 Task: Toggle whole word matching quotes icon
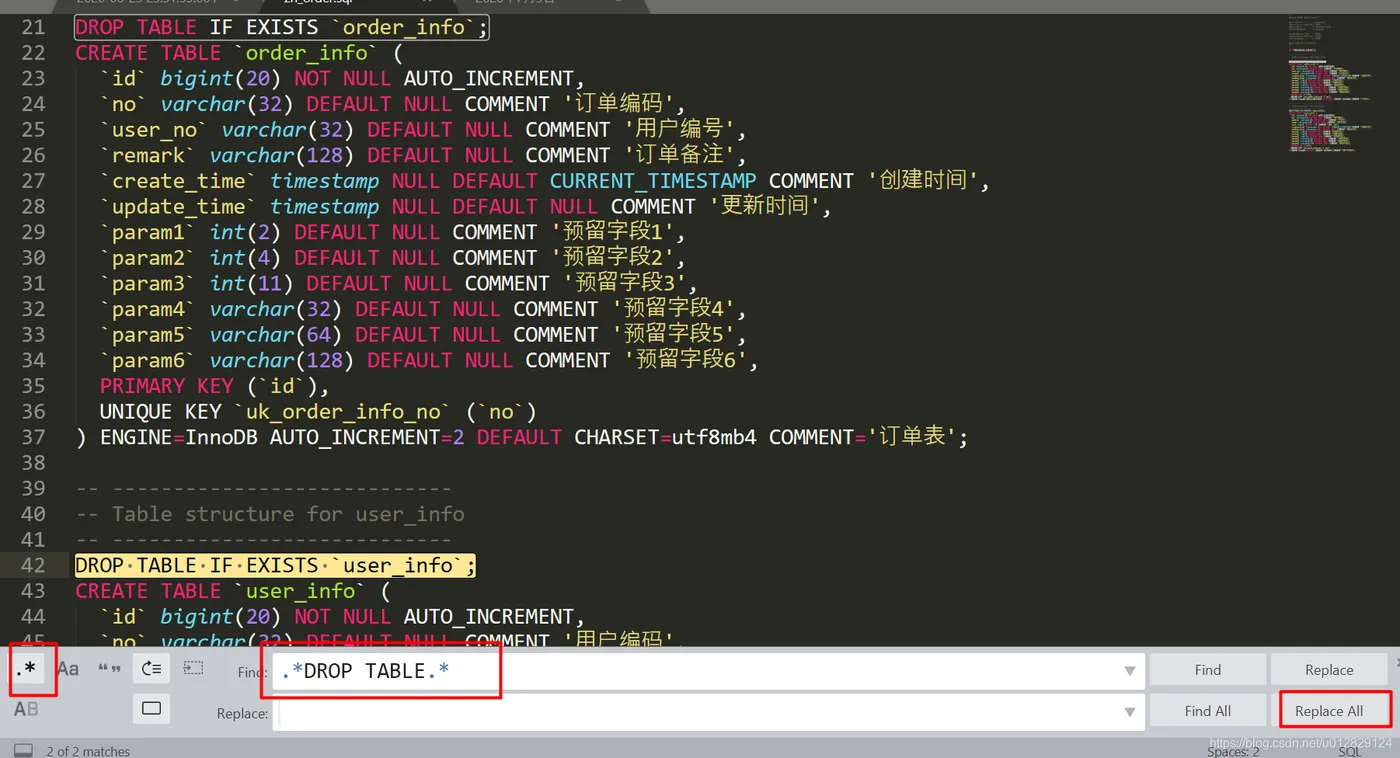click(x=109, y=669)
